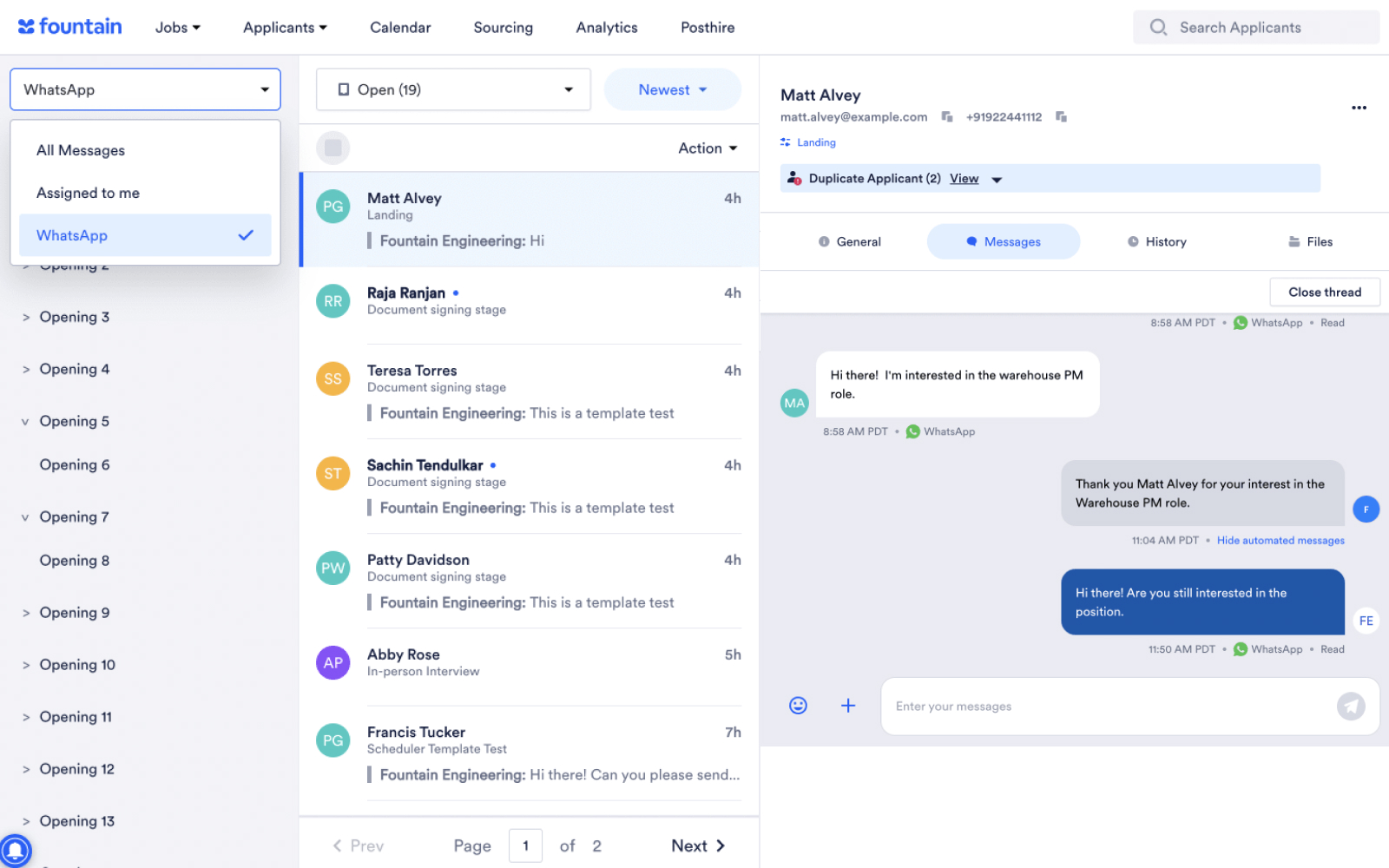Switch to the History tab
Image resolution: width=1389 pixels, height=868 pixels.
point(1157,241)
